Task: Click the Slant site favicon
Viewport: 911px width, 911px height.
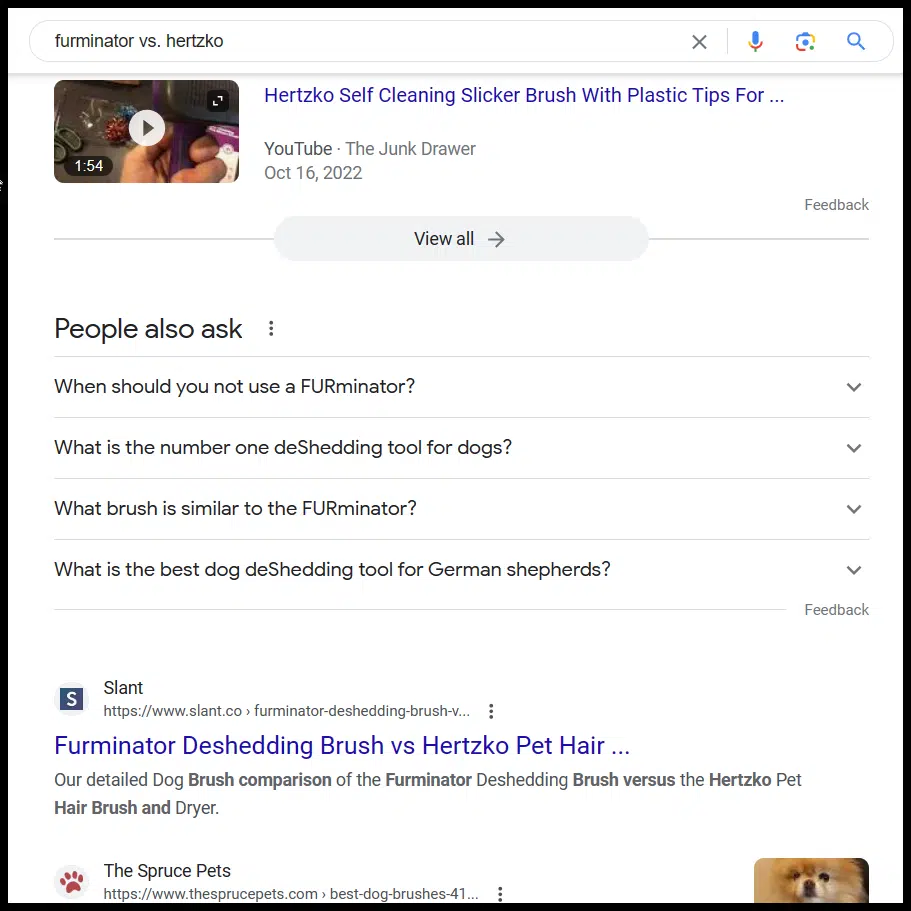Action: point(71,699)
